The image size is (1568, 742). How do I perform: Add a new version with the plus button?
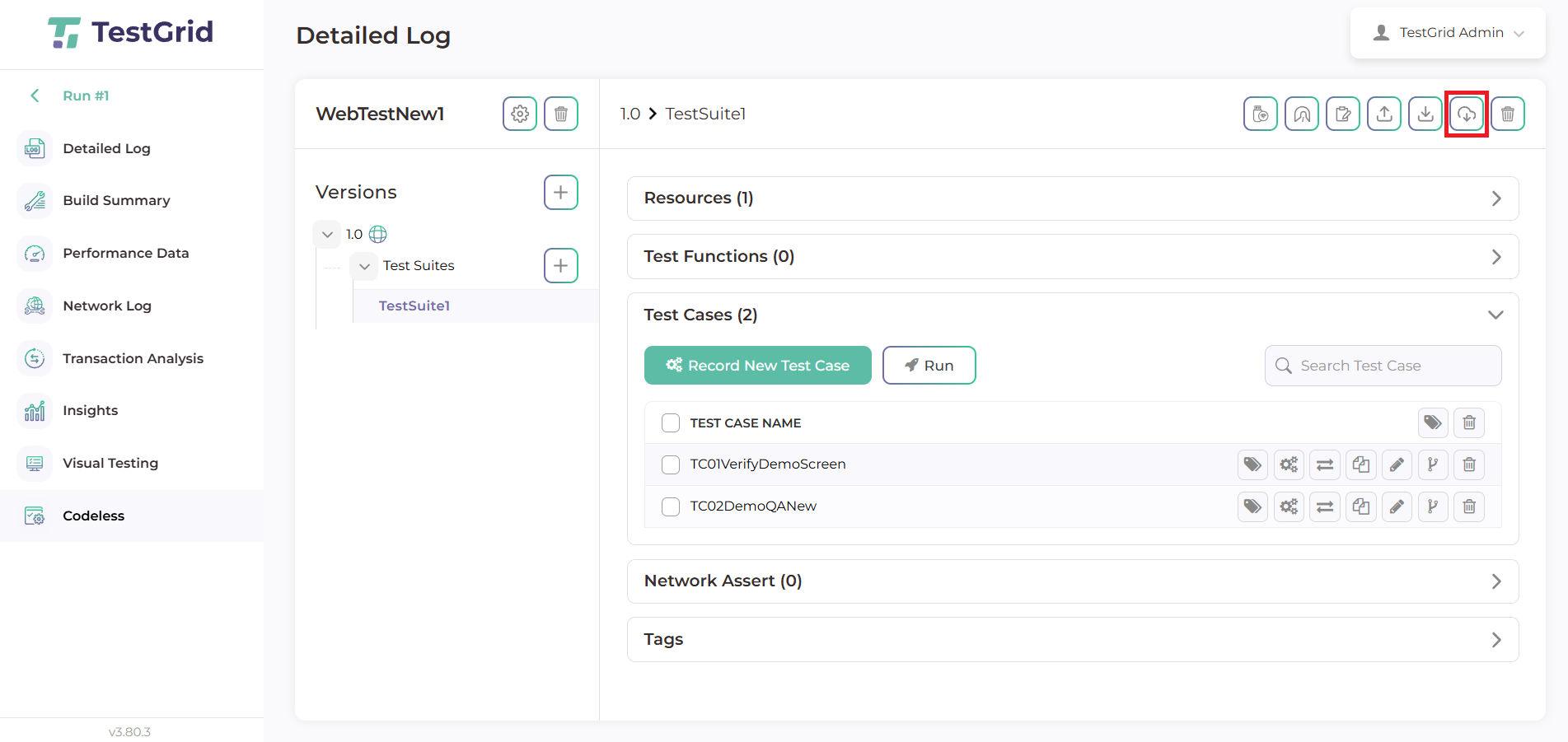click(x=561, y=193)
